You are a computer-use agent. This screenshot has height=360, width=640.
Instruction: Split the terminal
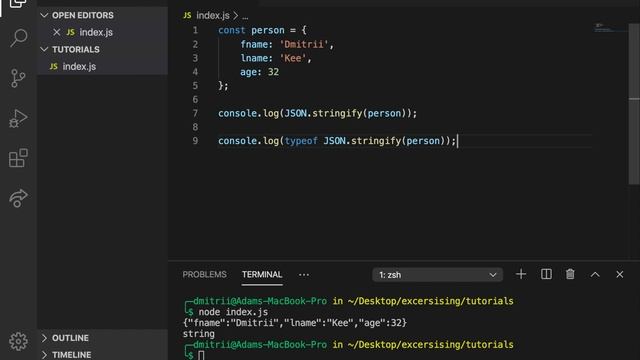(546, 274)
